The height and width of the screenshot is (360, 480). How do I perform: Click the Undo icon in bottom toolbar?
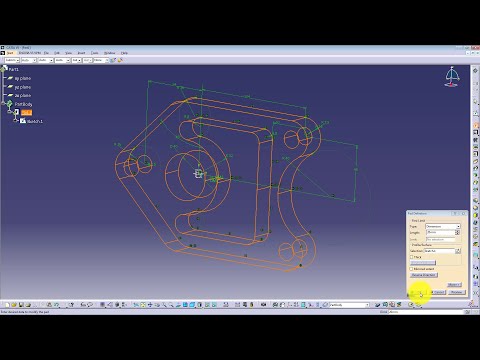[57, 305]
